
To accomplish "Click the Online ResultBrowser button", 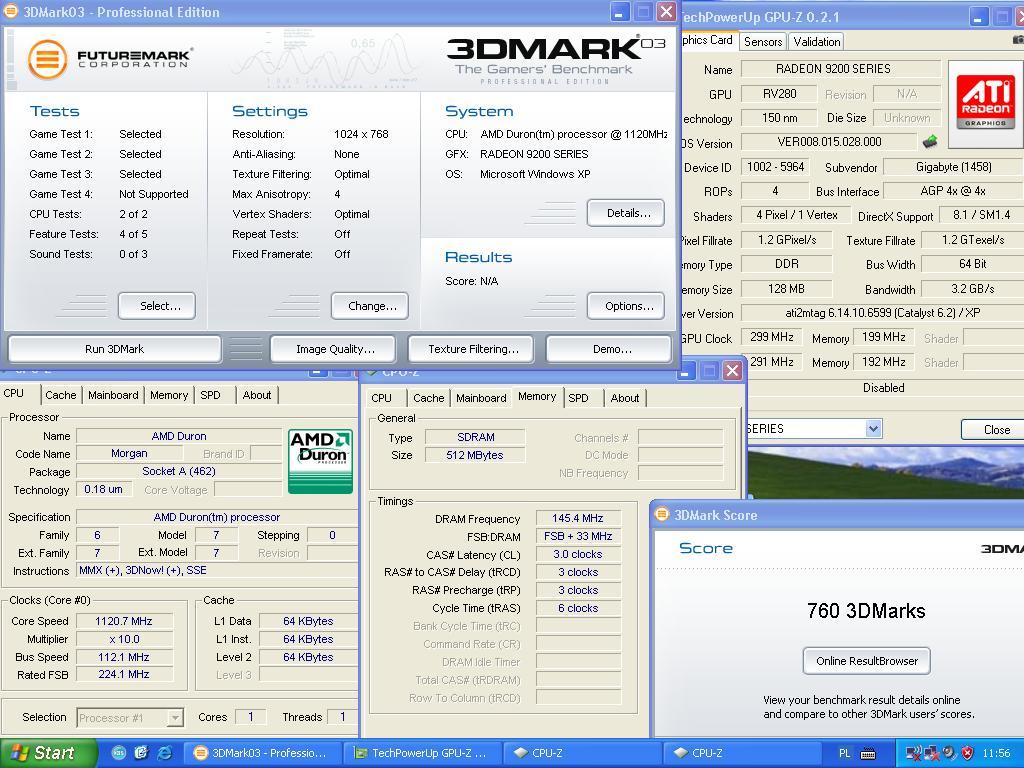I will pos(867,661).
